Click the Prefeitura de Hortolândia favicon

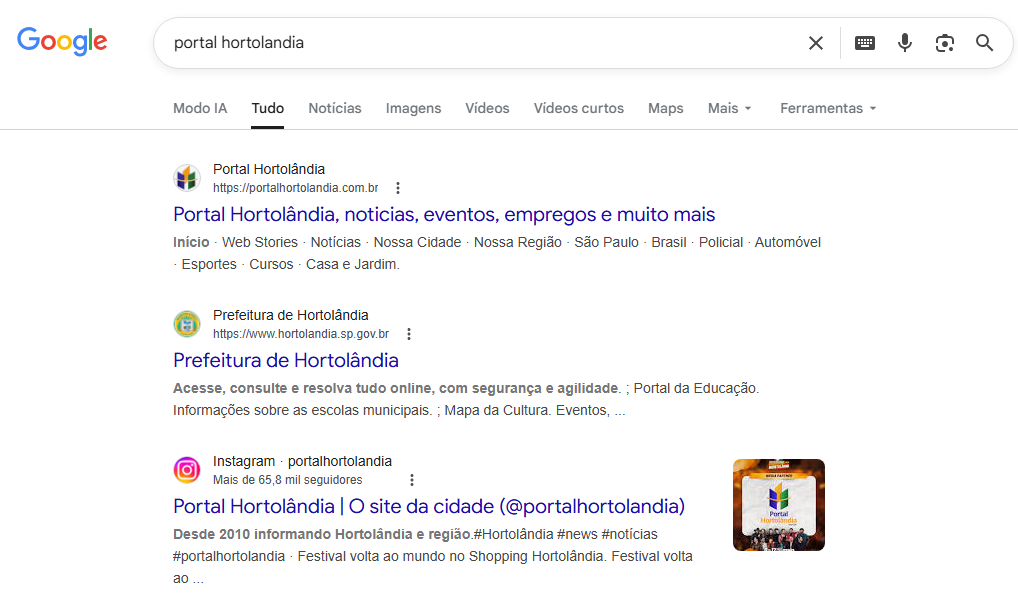tap(186, 323)
